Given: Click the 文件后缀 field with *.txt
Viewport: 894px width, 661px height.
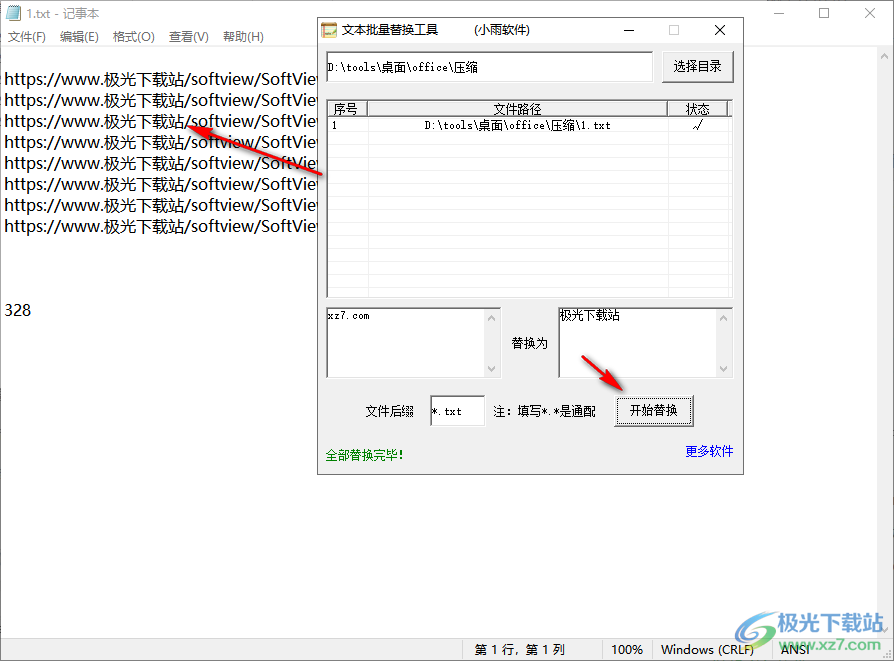Looking at the screenshot, I should pyautogui.click(x=457, y=411).
